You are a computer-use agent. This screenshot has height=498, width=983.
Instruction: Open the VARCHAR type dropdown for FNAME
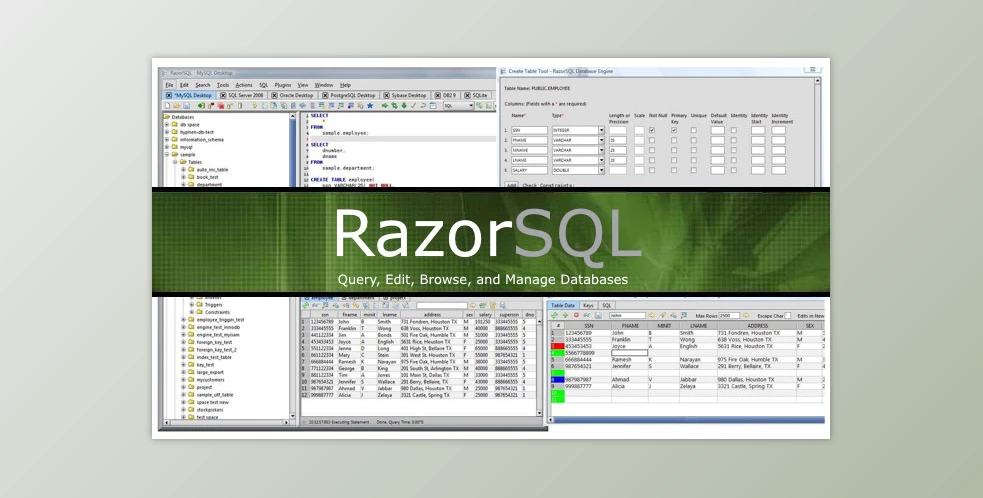(601, 140)
